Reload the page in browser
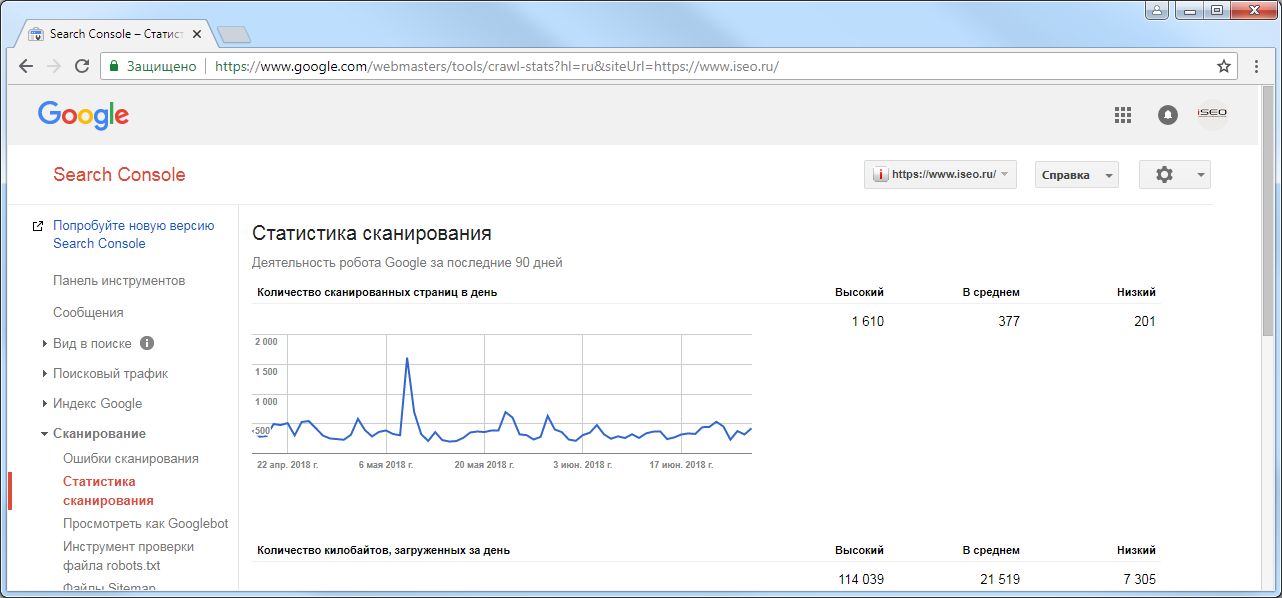Screen dimensions: 1282x598 (x=82, y=67)
